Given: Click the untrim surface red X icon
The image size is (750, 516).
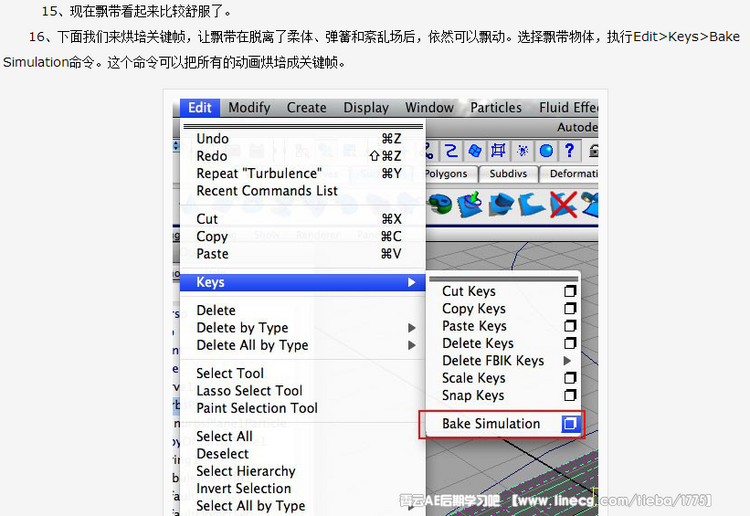Looking at the screenshot, I should pos(563,205).
